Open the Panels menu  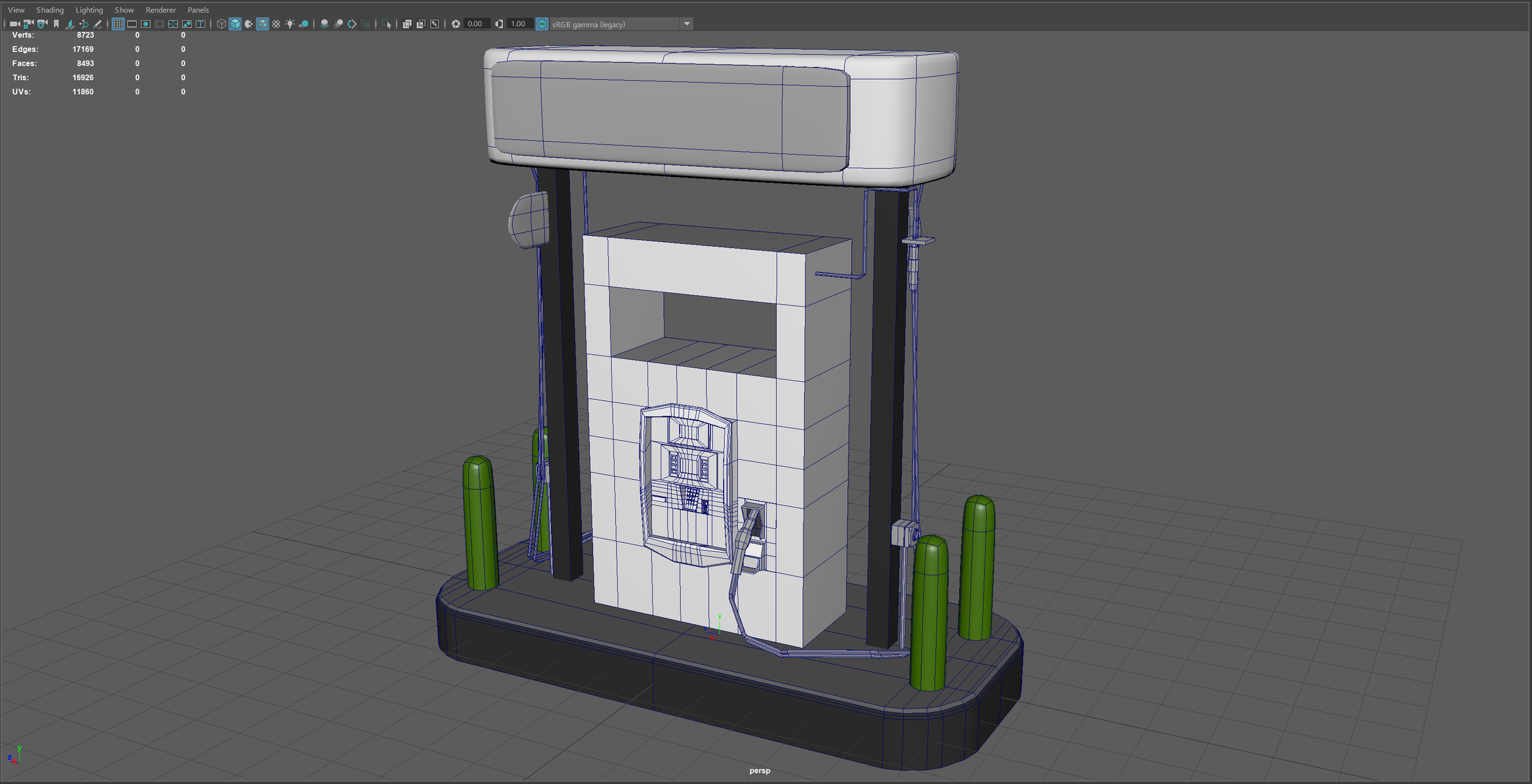[x=198, y=10]
